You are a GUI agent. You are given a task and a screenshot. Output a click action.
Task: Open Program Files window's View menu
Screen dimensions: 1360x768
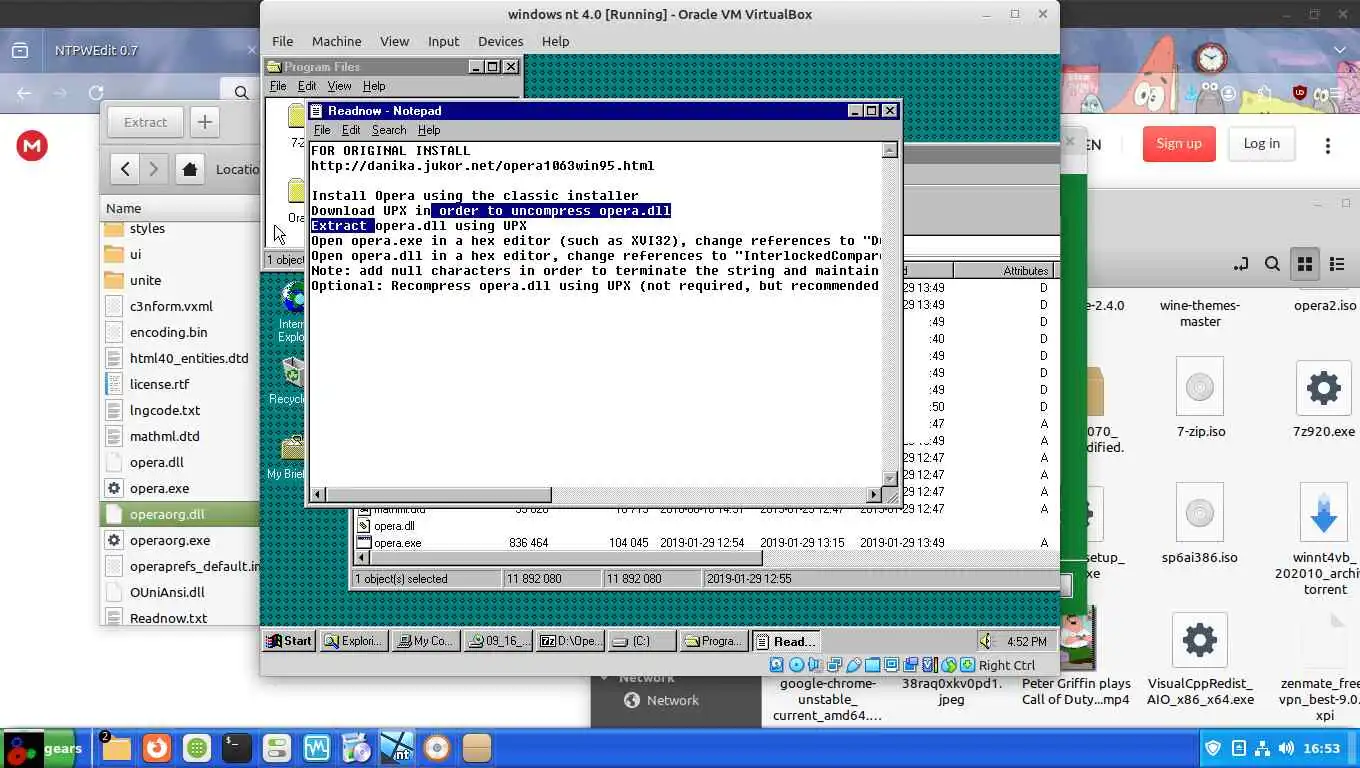pyautogui.click(x=339, y=86)
